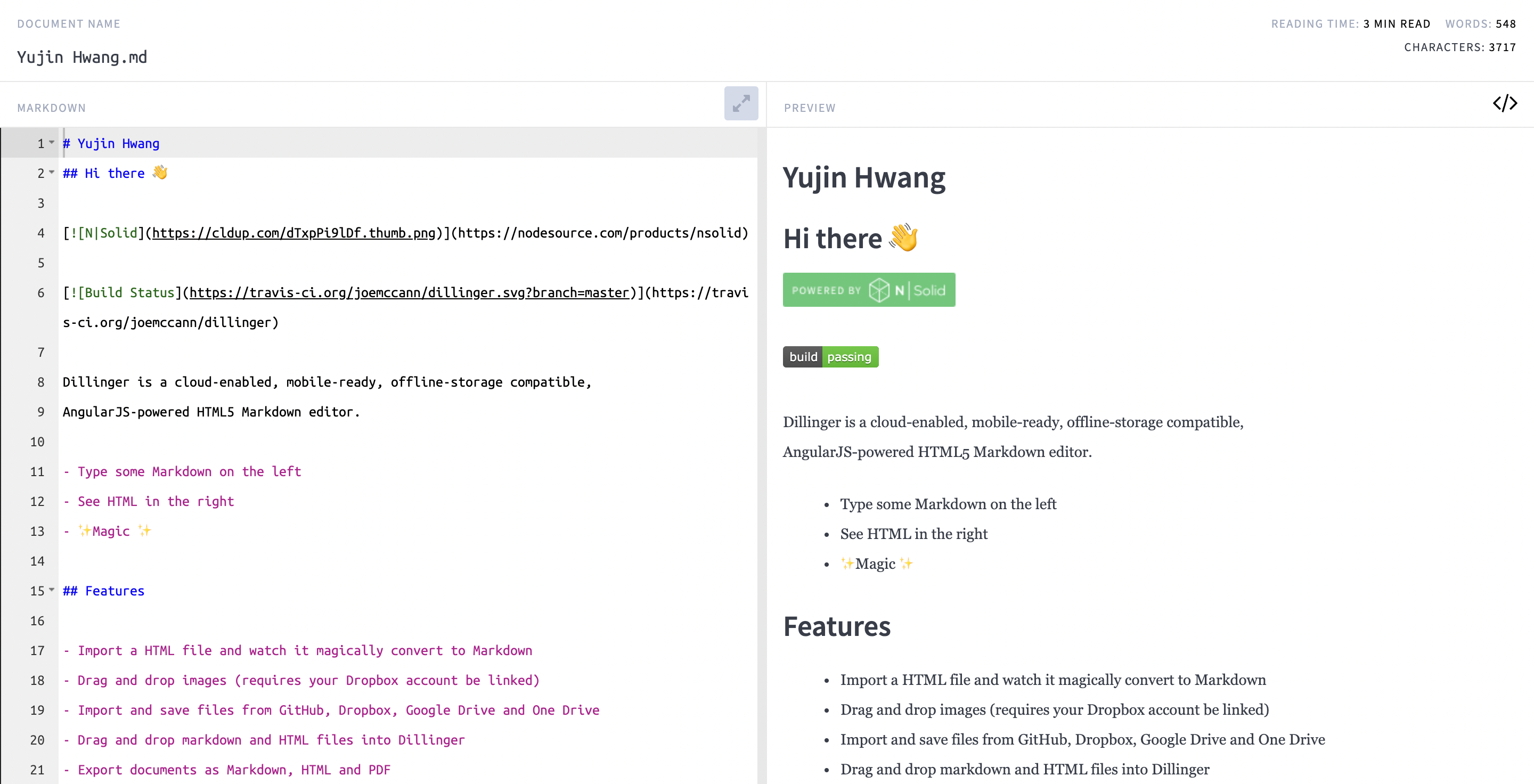This screenshot has height=784, width=1534.
Task: Toggle the HTML code view icon
Action: pos(1505,103)
